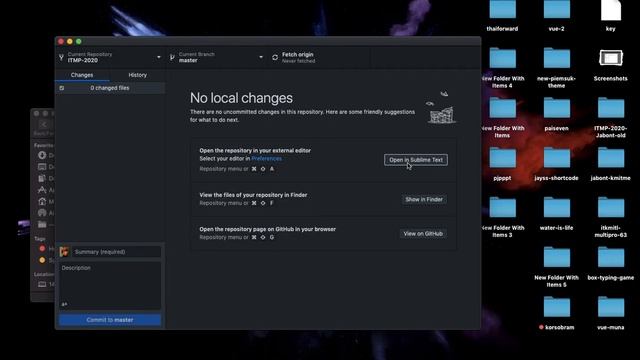Open the Current Branch master dropdown
Image resolution: width=640 pixels, height=360 pixels.
click(217, 58)
